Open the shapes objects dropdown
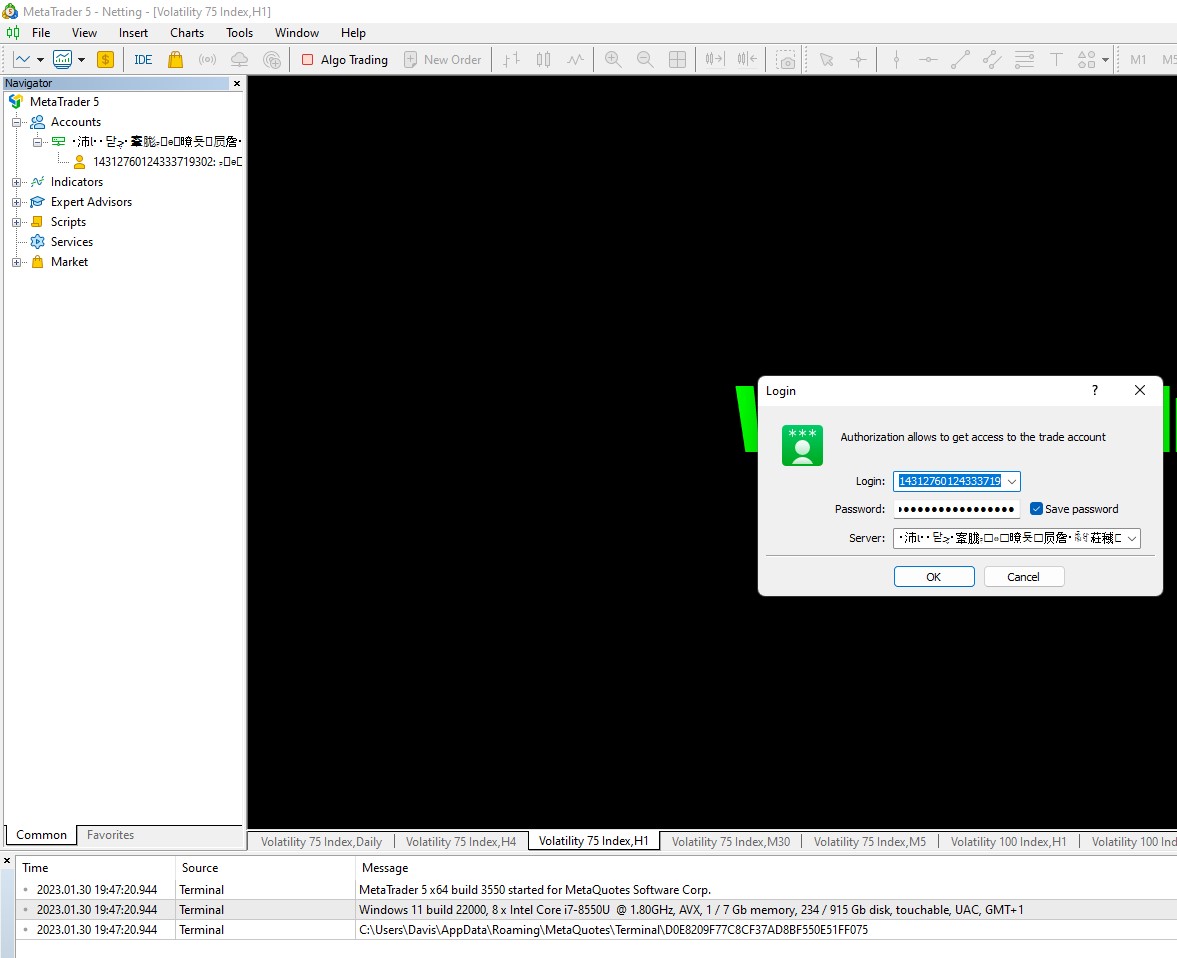 tap(1105, 60)
